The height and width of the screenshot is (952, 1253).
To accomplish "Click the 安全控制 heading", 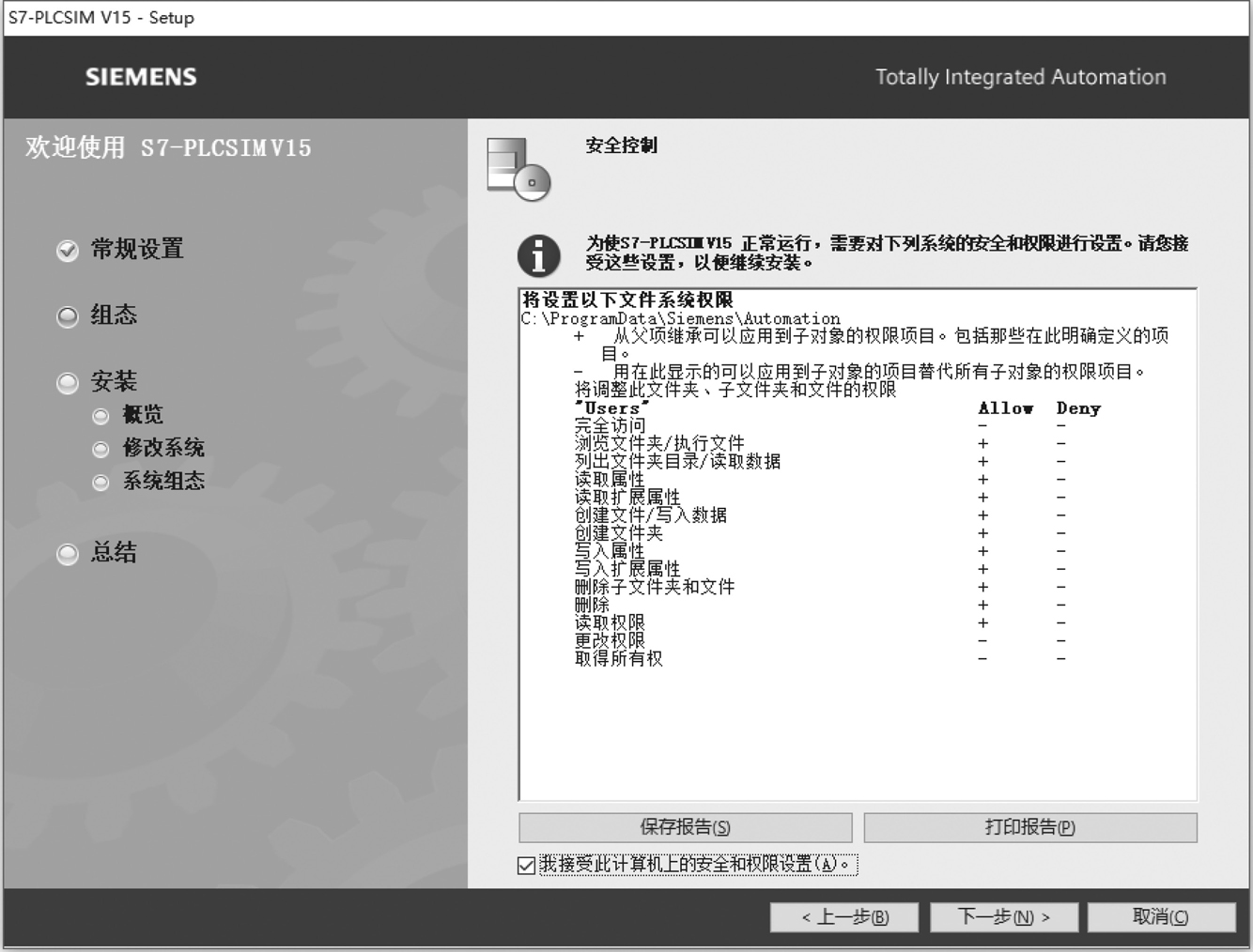I will point(621,146).
